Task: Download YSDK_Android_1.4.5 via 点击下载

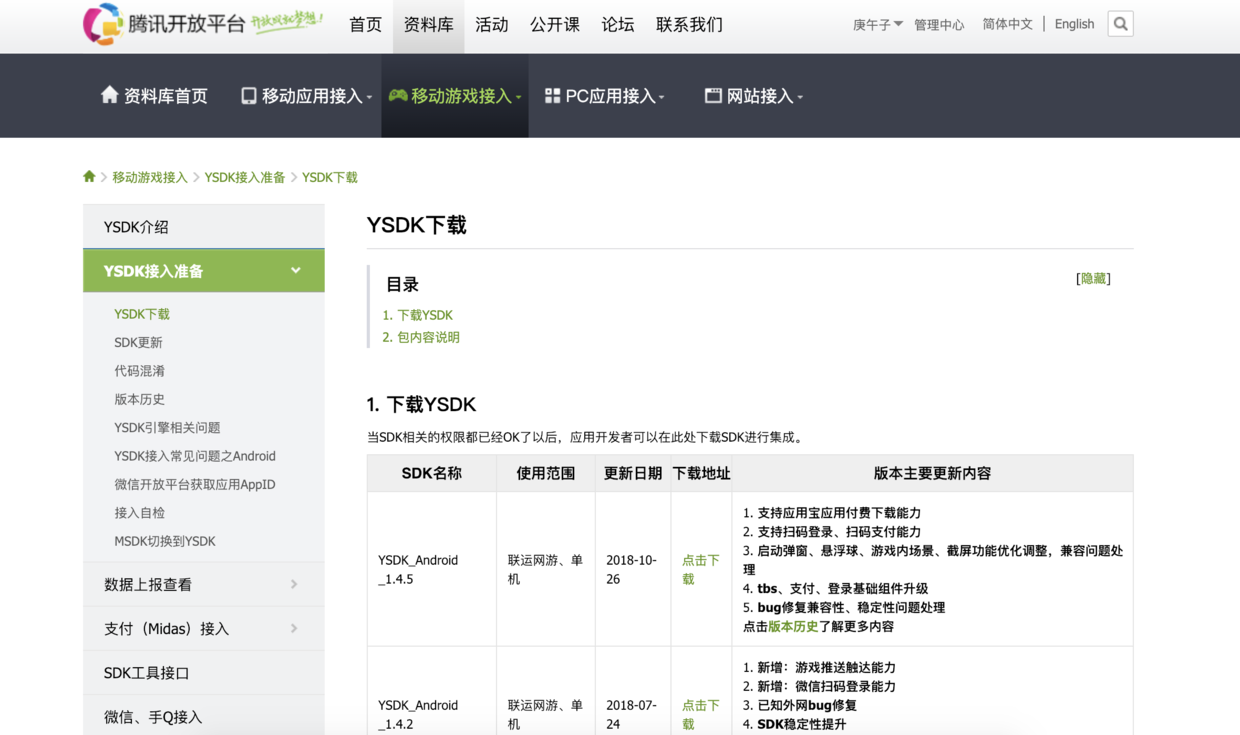Action: coord(700,569)
